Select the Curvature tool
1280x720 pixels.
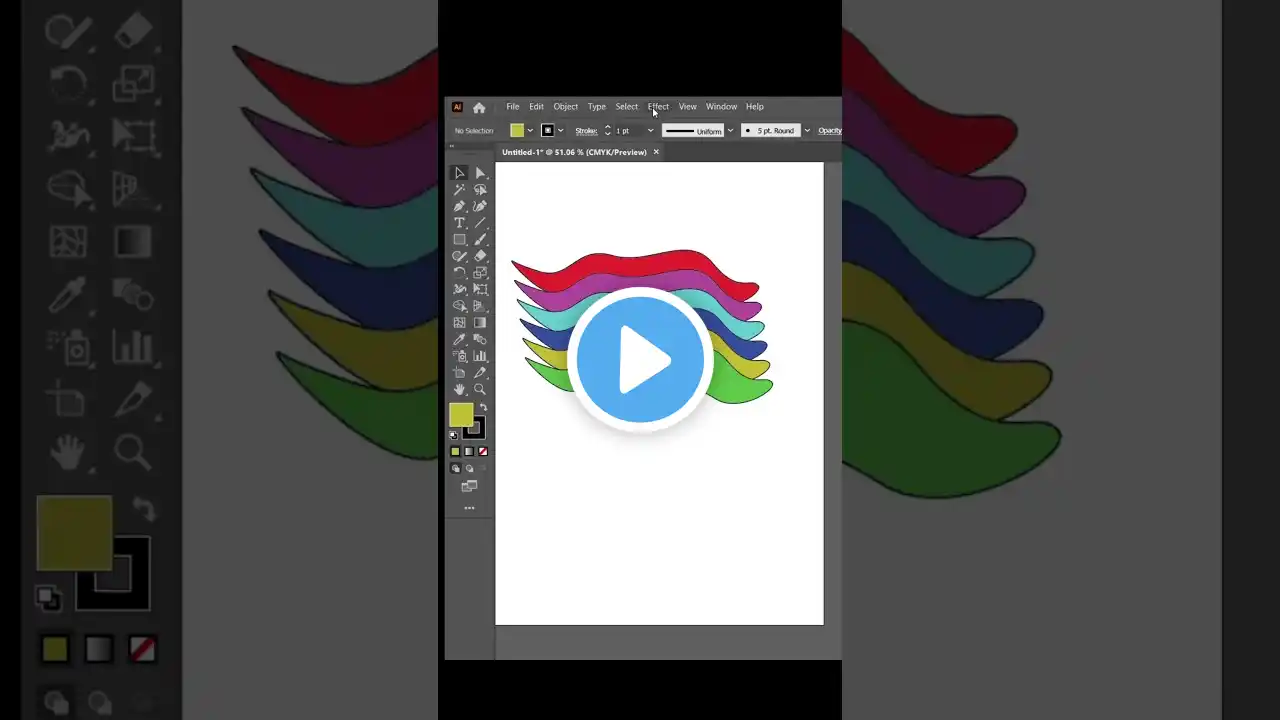tap(480, 206)
